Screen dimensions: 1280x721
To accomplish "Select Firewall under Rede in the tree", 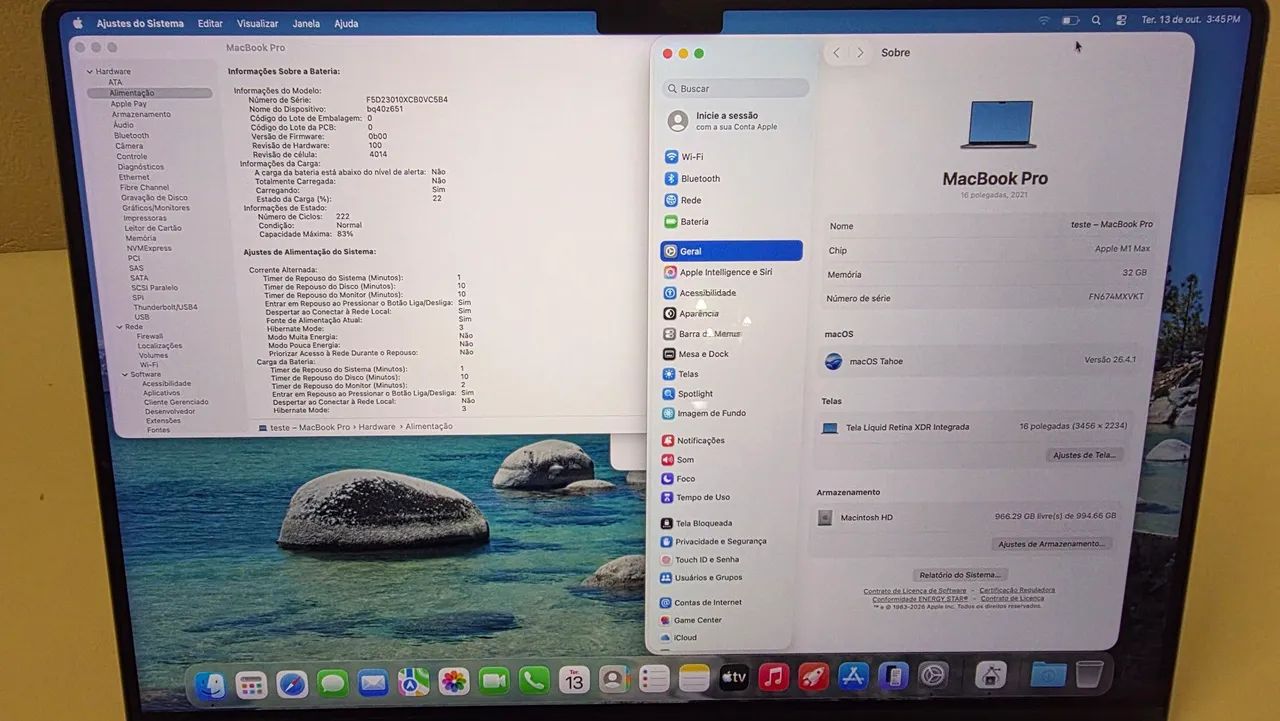I will (150, 336).
